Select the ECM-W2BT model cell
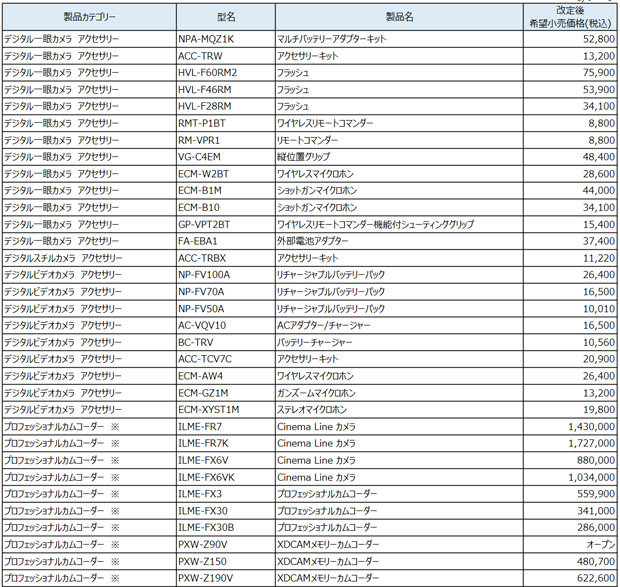 click(226, 174)
